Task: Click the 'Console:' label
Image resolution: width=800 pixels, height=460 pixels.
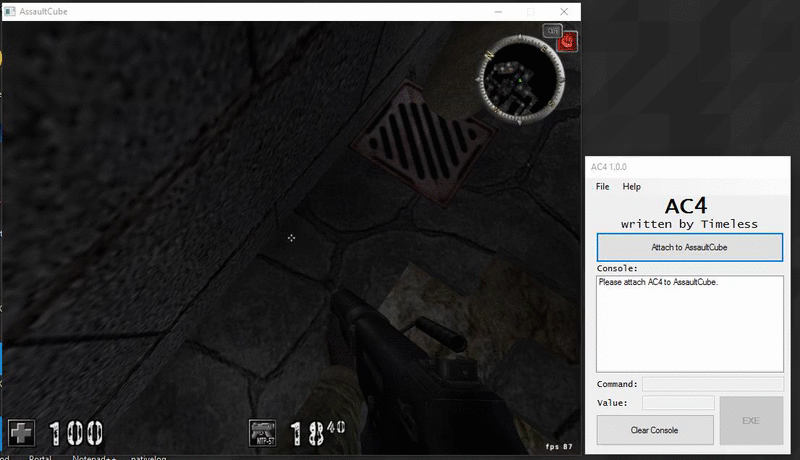Action: coord(617,268)
